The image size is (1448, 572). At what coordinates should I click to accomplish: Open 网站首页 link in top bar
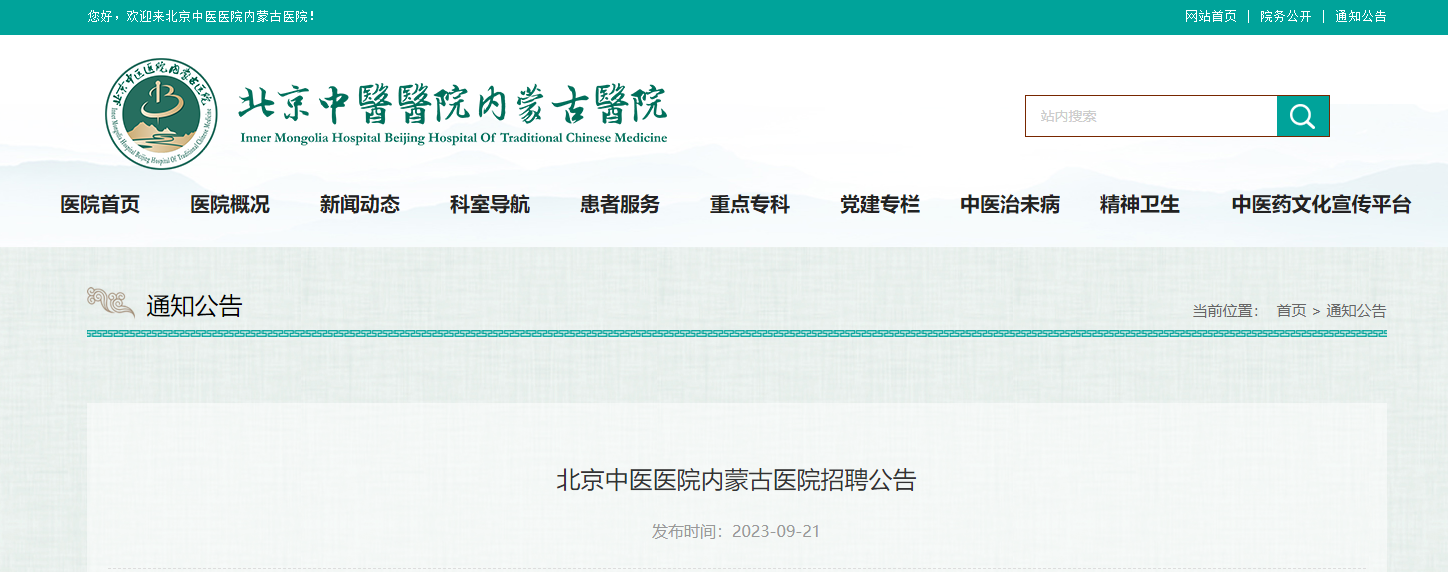(1210, 16)
